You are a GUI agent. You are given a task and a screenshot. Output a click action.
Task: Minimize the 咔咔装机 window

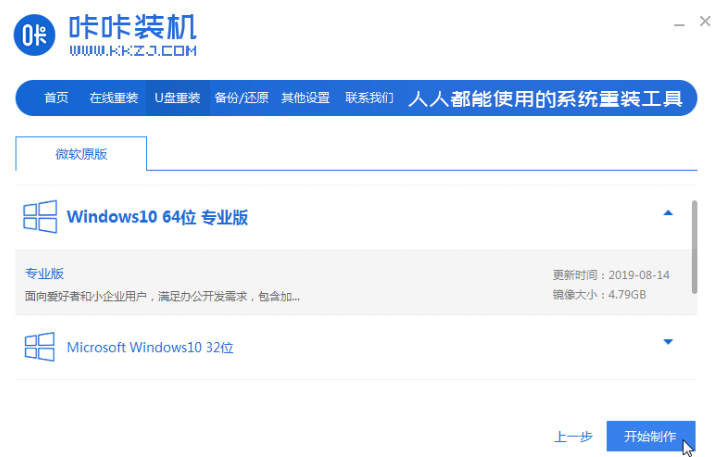pos(679,24)
